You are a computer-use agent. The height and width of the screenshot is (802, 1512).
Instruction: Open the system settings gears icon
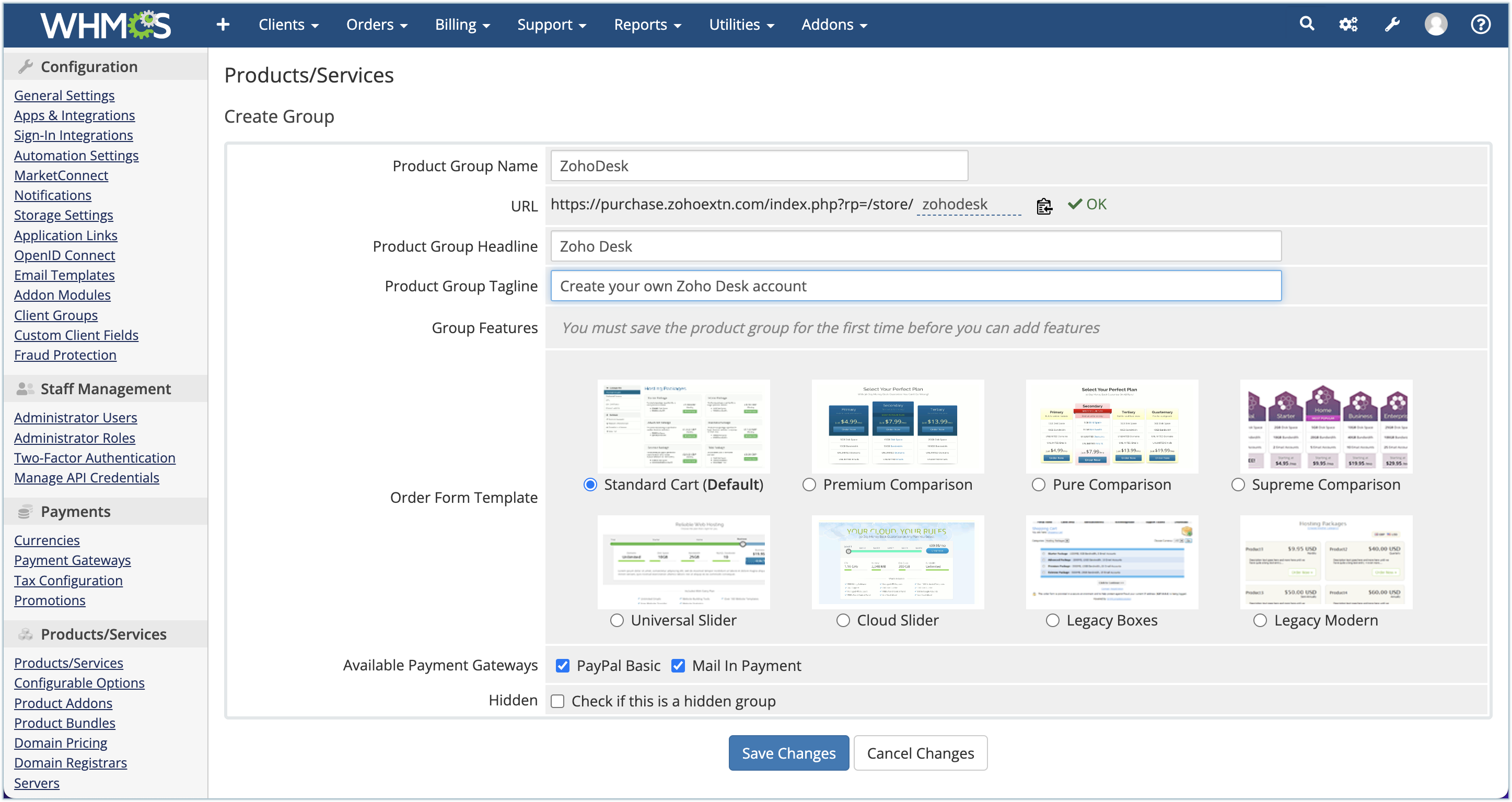pos(1348,25)
